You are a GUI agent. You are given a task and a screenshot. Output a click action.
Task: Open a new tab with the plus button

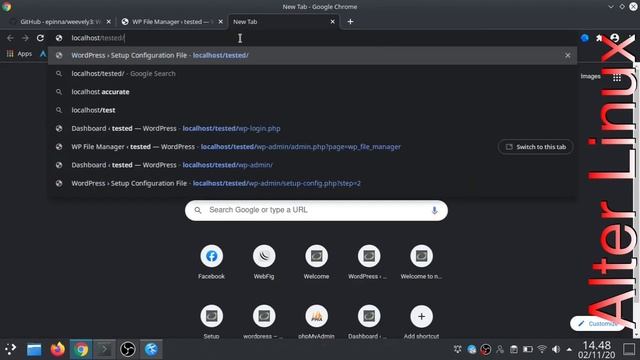pos(350,22)
